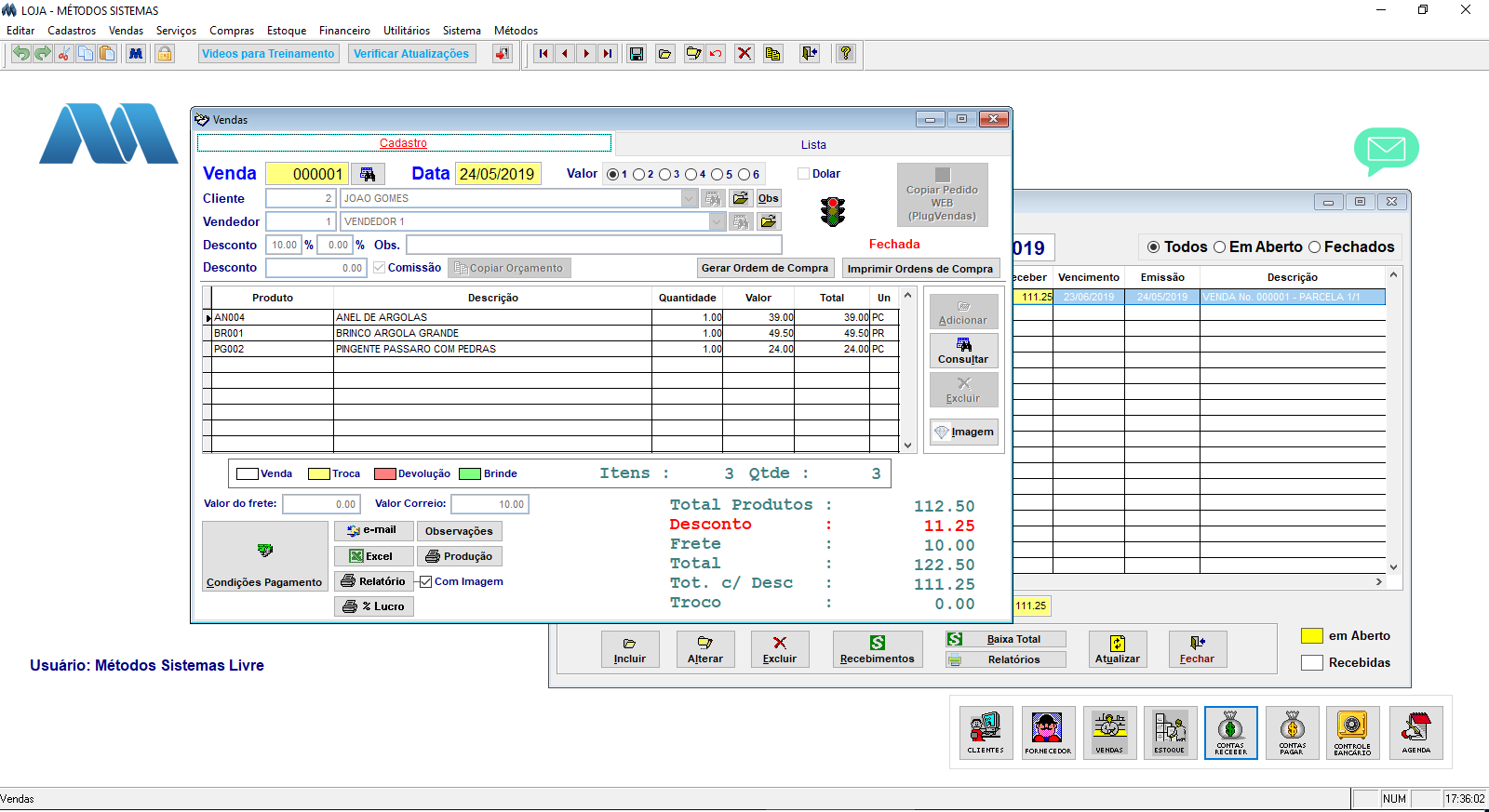The width and height of the screenshot is (1489, 812).
Task: Select the Em Aberto radio button
Action: [x=1219, y=247]
